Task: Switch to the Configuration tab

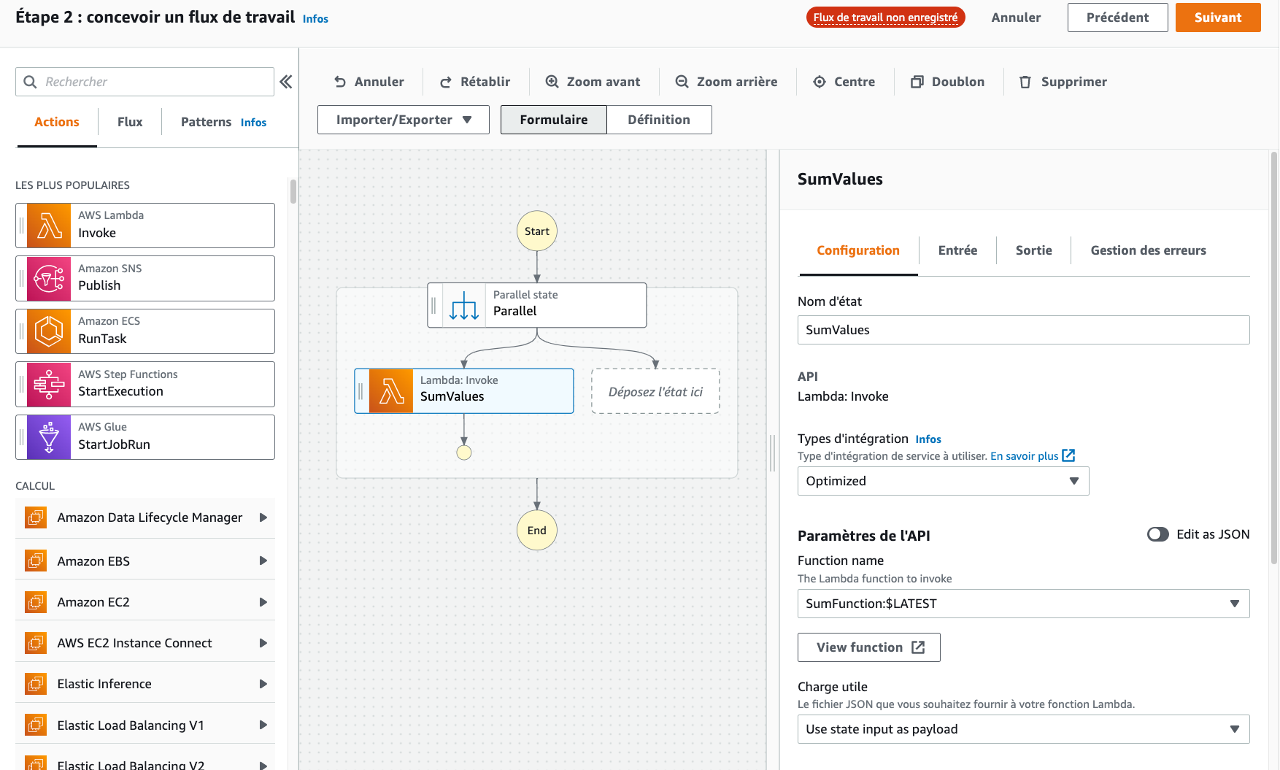Action: pyautogui.click(x=858, y=251)
